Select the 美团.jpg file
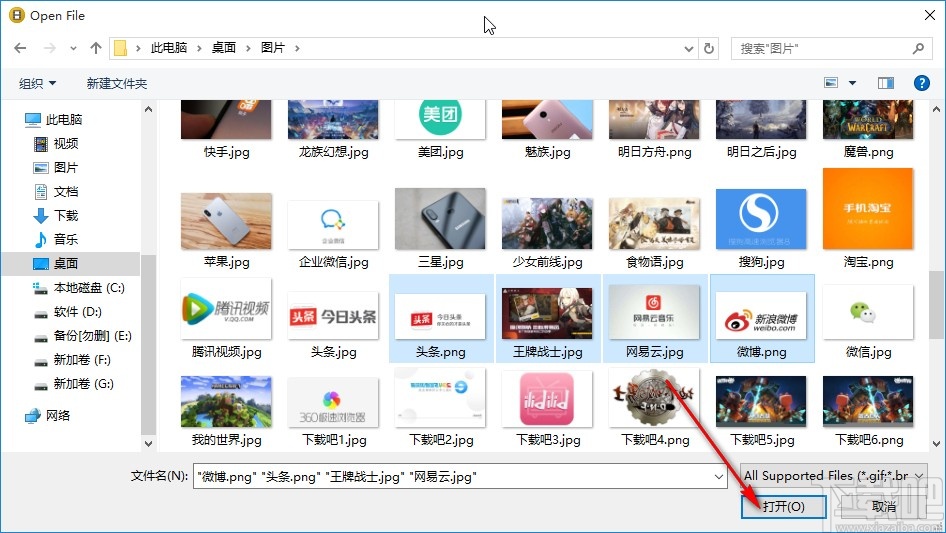946x533 pixels. pos(440,129)
